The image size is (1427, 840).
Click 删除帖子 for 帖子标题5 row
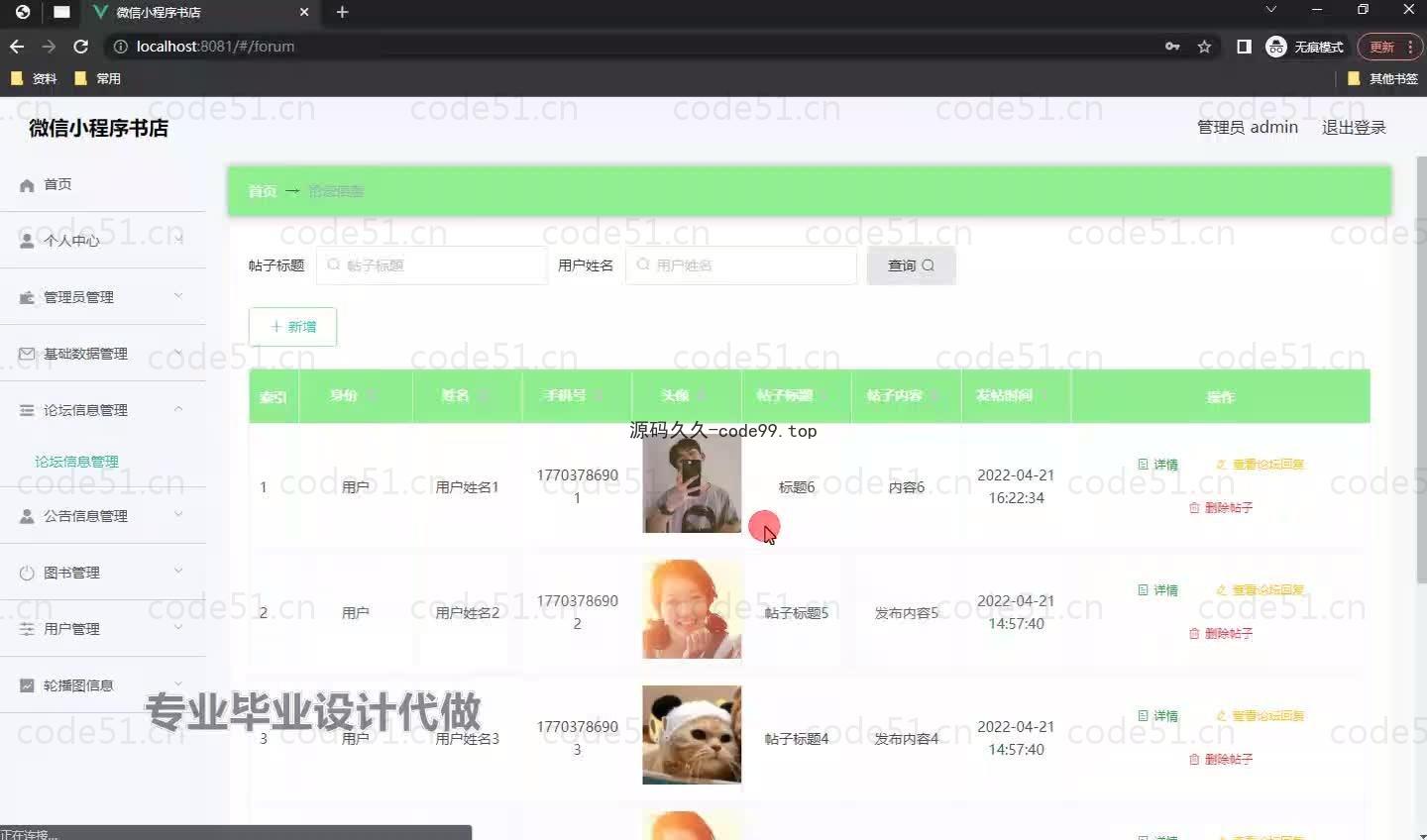[1221, 633]
